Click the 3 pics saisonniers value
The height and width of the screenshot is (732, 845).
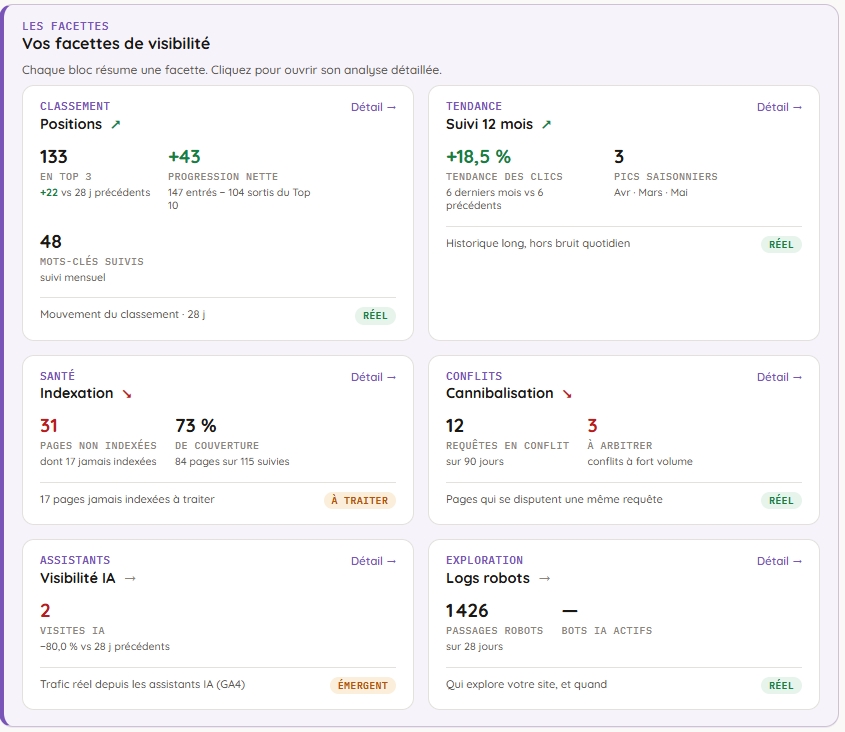(x=619, y=157)
